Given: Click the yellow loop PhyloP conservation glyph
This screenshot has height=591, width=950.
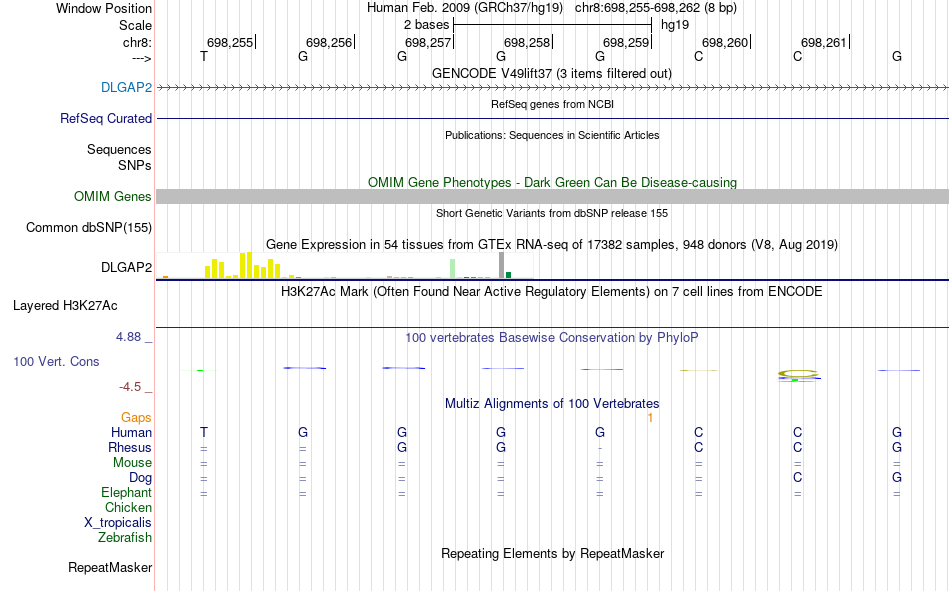Looking at the screenshot, I should pyautogui.click(x=799, y=375).
